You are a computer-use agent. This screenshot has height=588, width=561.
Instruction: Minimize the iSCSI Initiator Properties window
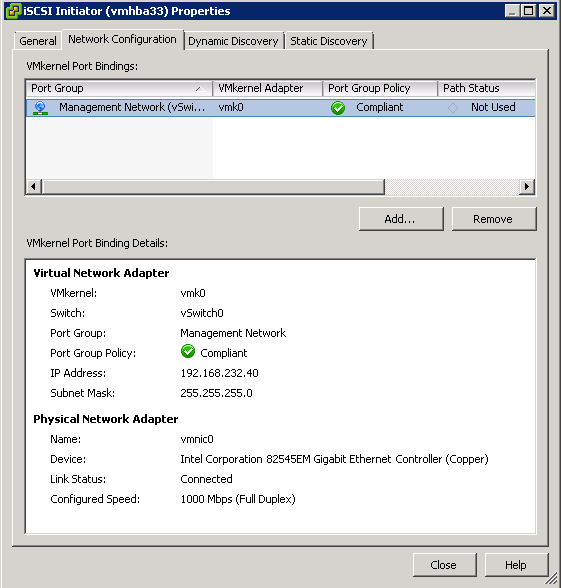pos(512,11)
